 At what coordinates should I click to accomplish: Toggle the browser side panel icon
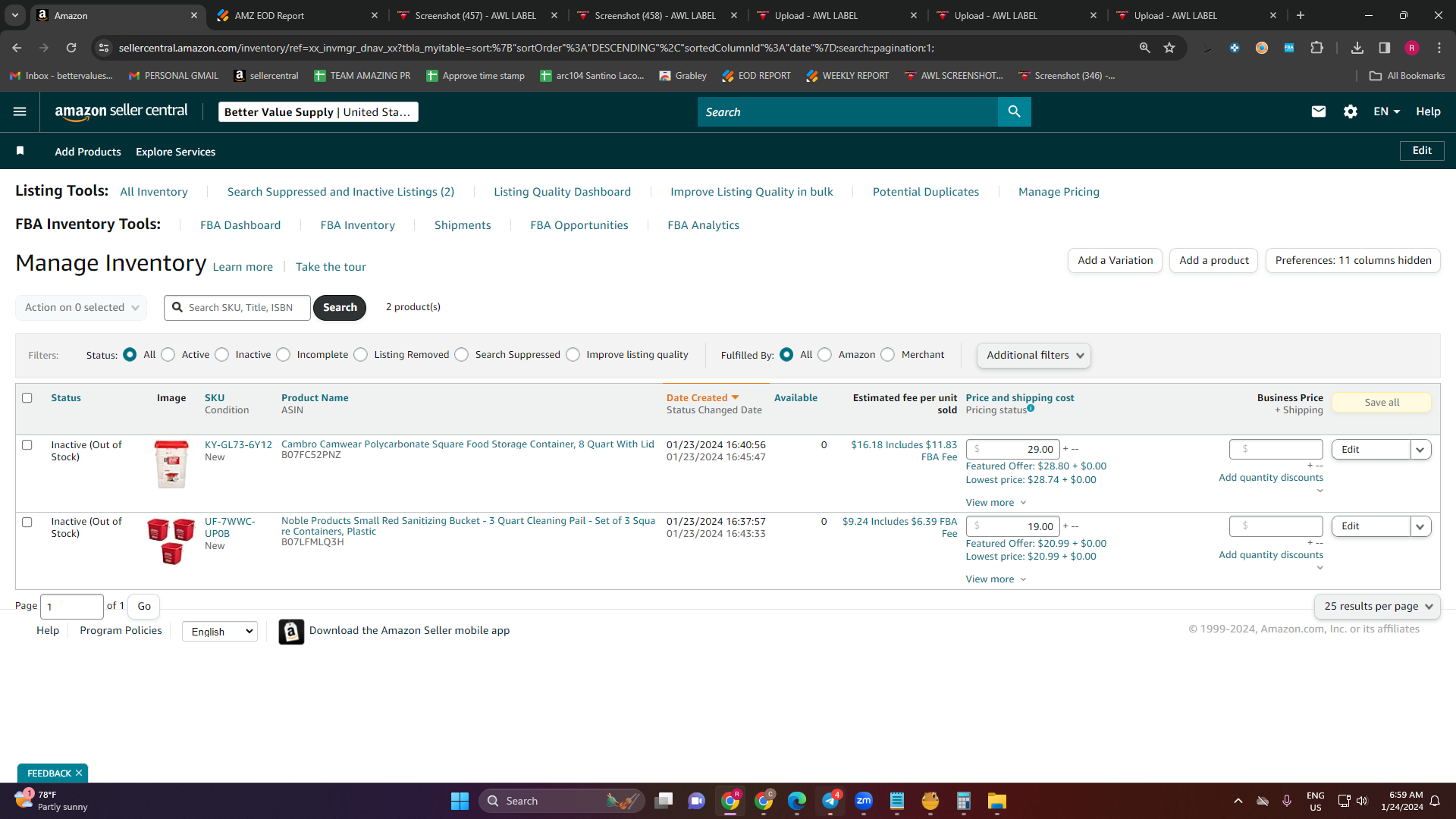click(1385, 48)
